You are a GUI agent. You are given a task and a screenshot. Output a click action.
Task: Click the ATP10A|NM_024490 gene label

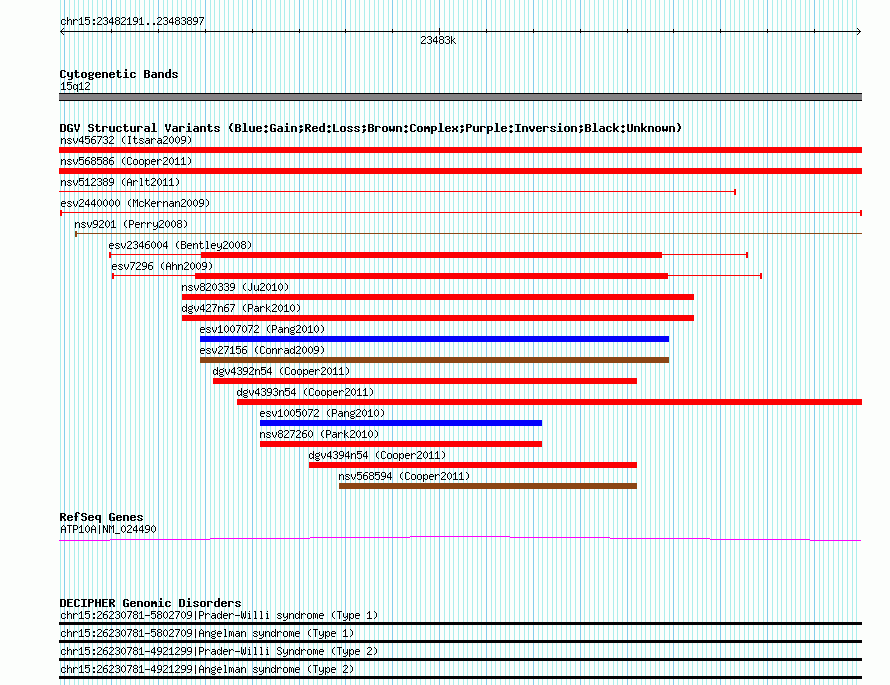[x=108, y=529]
